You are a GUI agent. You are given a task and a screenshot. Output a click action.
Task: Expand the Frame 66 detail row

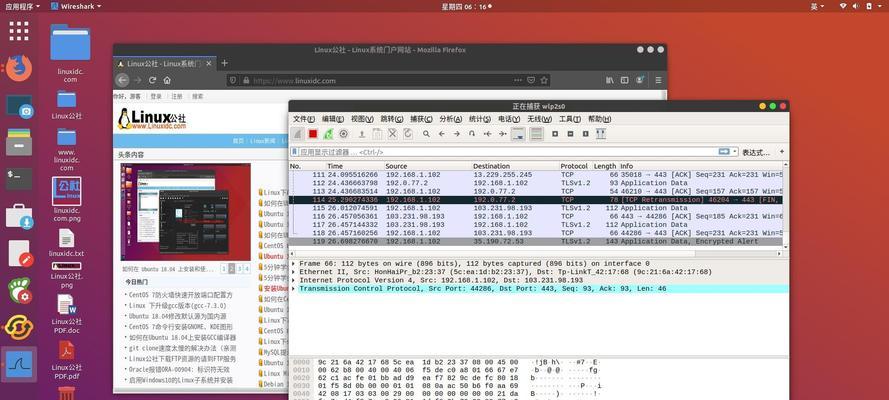293,263
